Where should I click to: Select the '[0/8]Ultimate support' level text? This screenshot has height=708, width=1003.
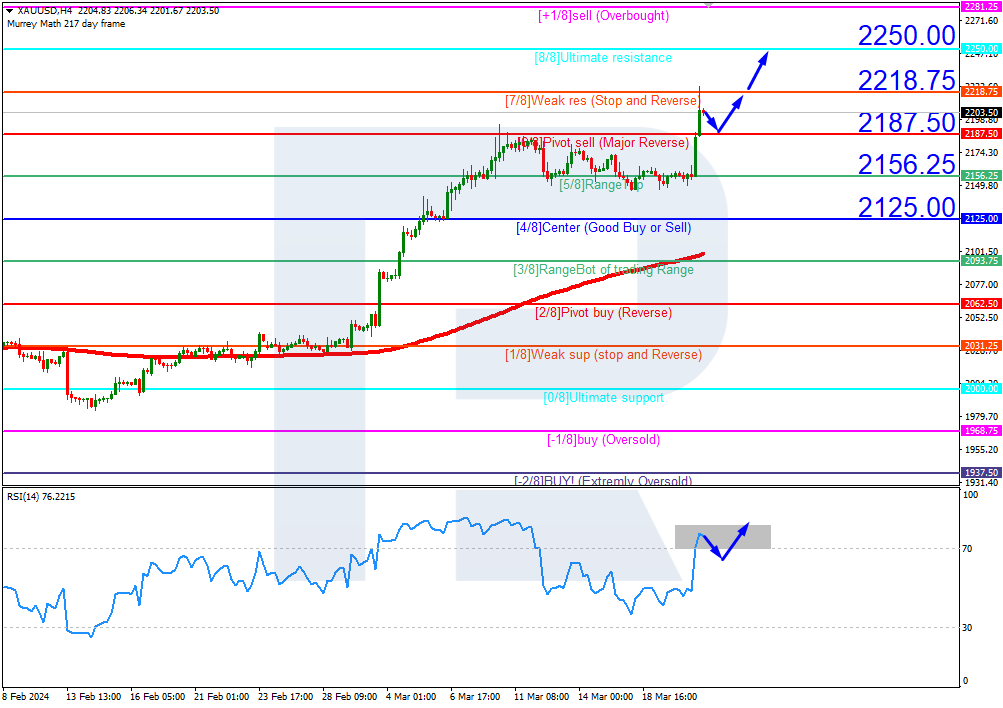[603, 398]
